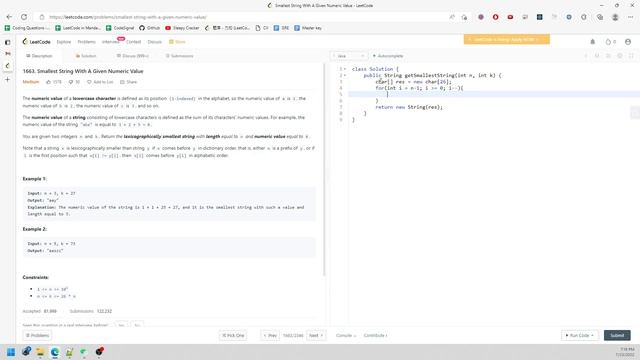The width and height of the screenshot is (640, 360).
Task: Go to previous problem with Prev
Action: click(x=270, y=336)
